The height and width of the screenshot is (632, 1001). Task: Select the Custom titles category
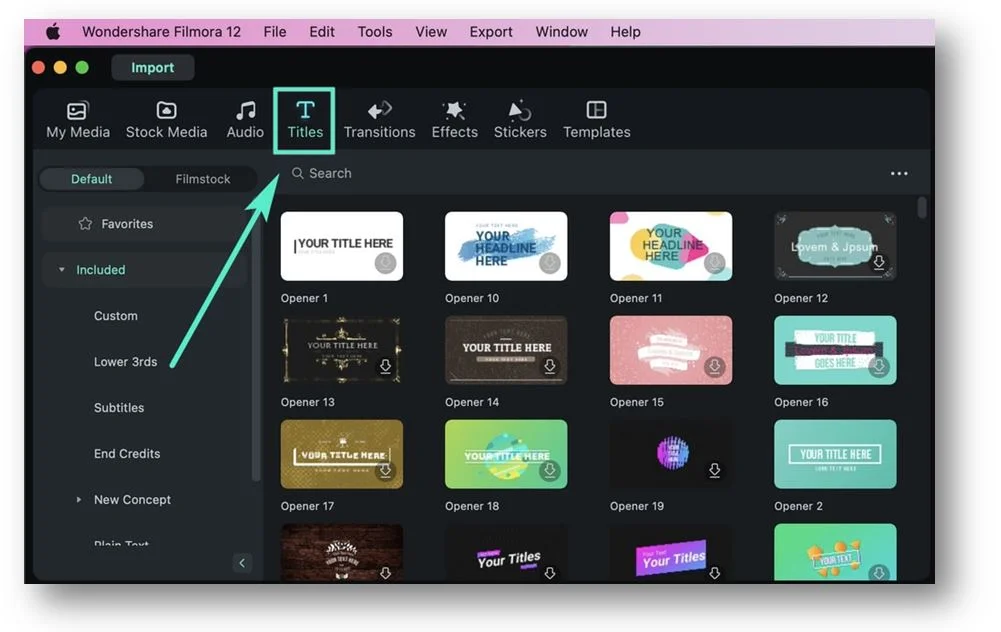116,315
